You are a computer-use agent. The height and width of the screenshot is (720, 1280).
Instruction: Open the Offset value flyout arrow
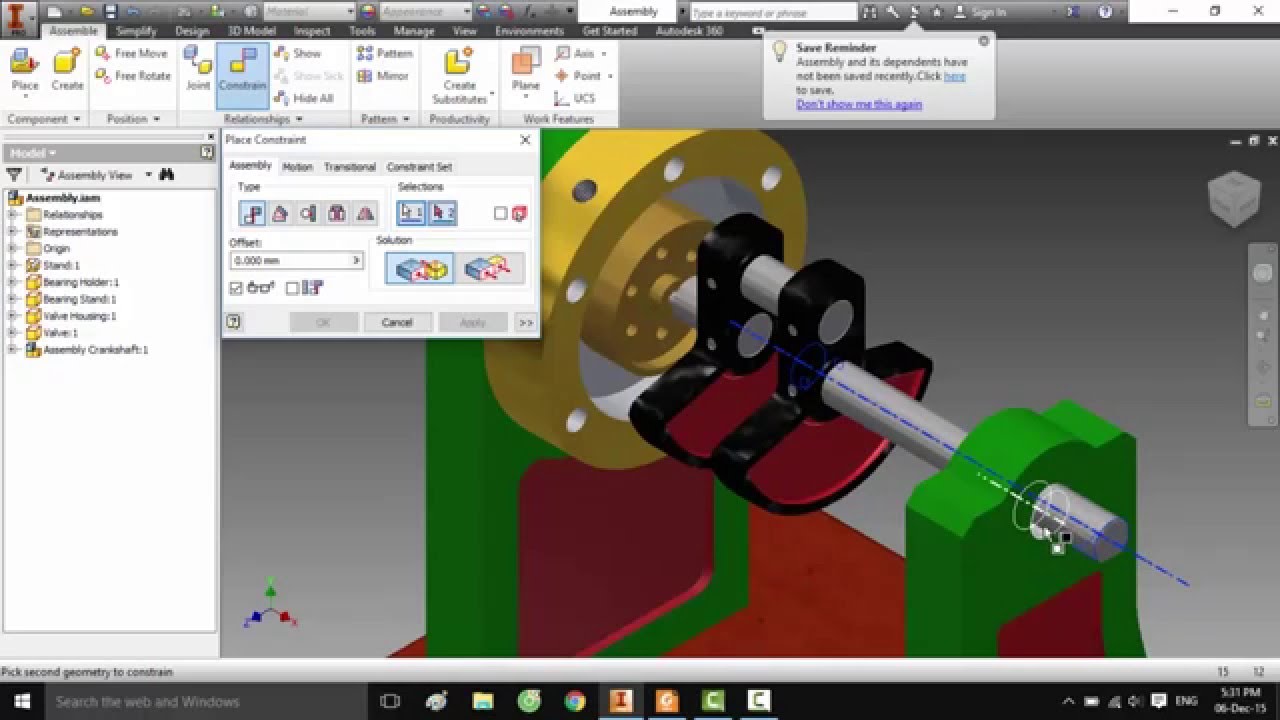pos(356,260)
